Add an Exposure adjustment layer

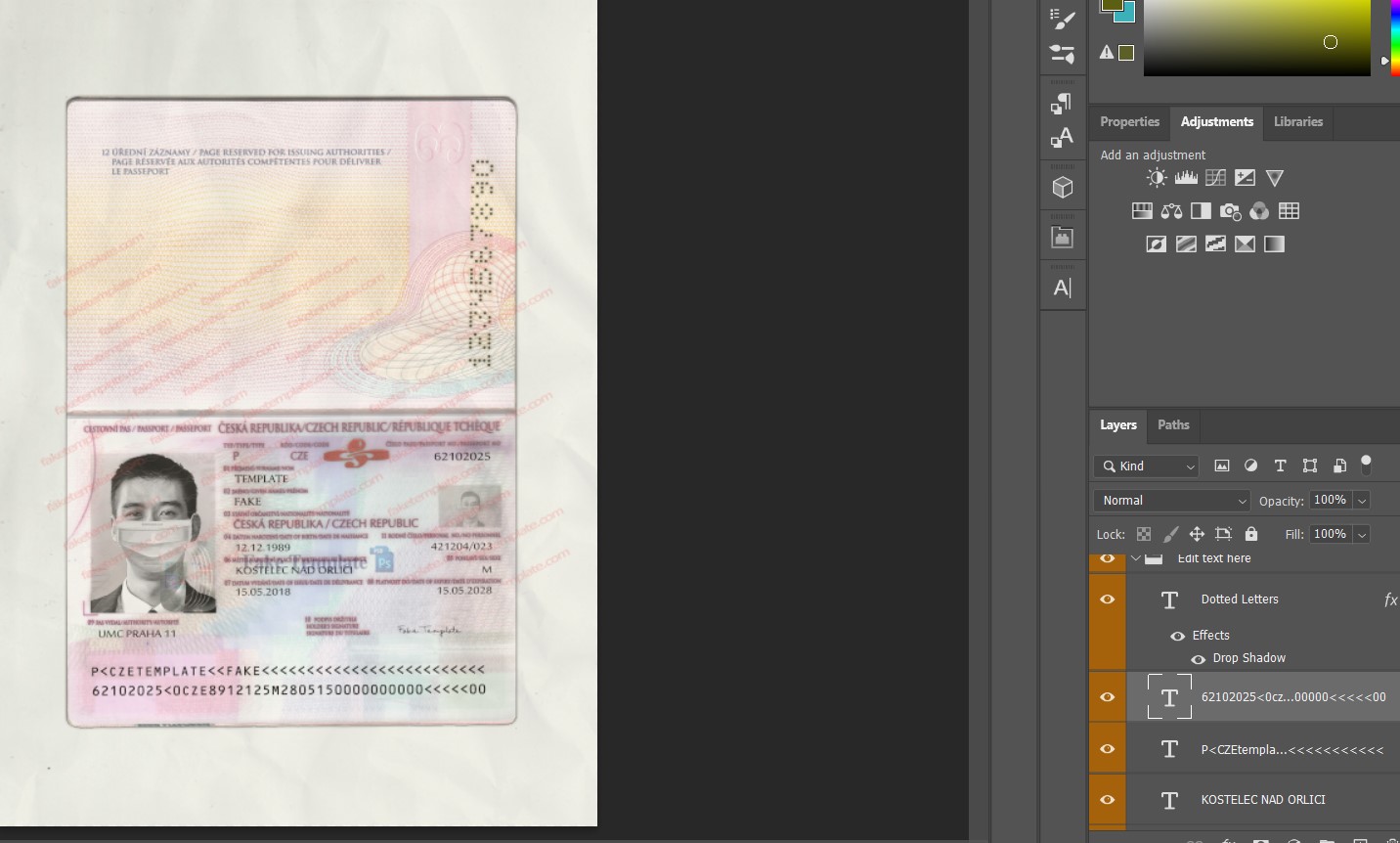[x=1245, y=177]
